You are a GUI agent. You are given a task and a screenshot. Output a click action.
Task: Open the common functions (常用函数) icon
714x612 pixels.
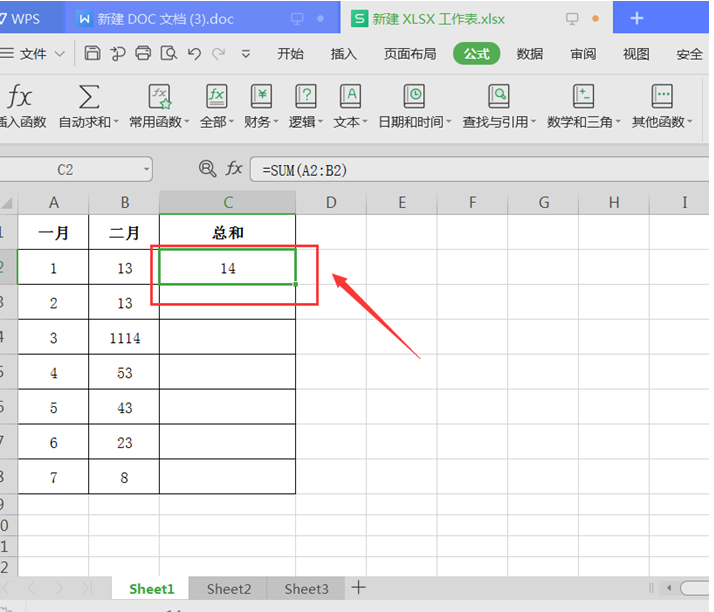(159, 96)
